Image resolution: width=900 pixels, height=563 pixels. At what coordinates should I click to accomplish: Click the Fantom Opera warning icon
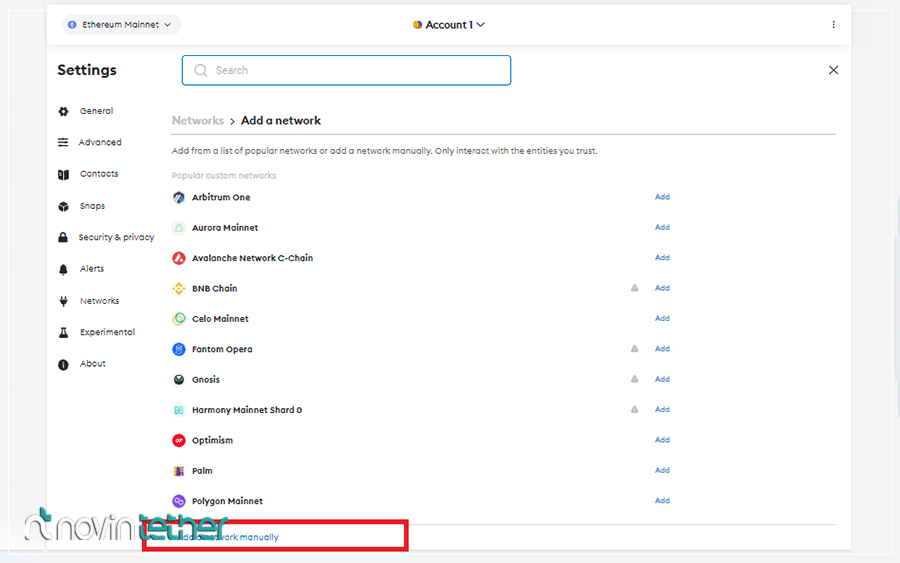tap(634, 348)
